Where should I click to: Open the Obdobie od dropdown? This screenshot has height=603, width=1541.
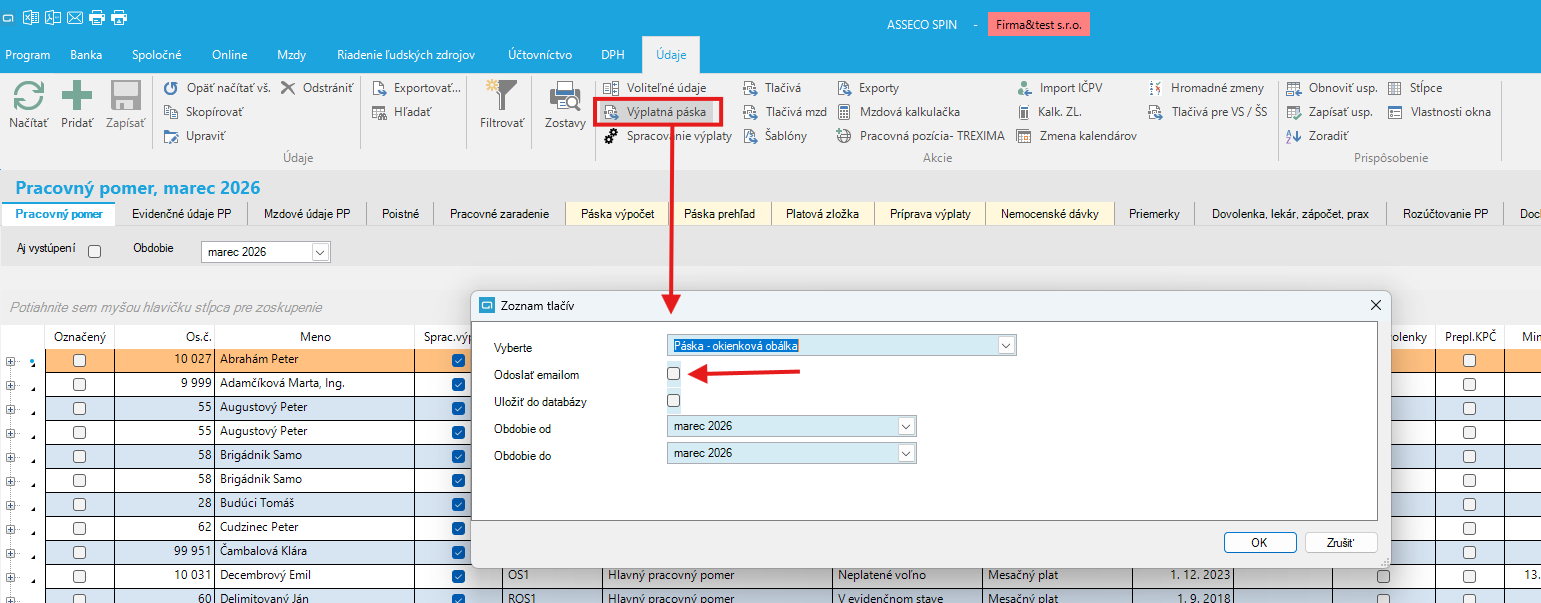[906, 427]
